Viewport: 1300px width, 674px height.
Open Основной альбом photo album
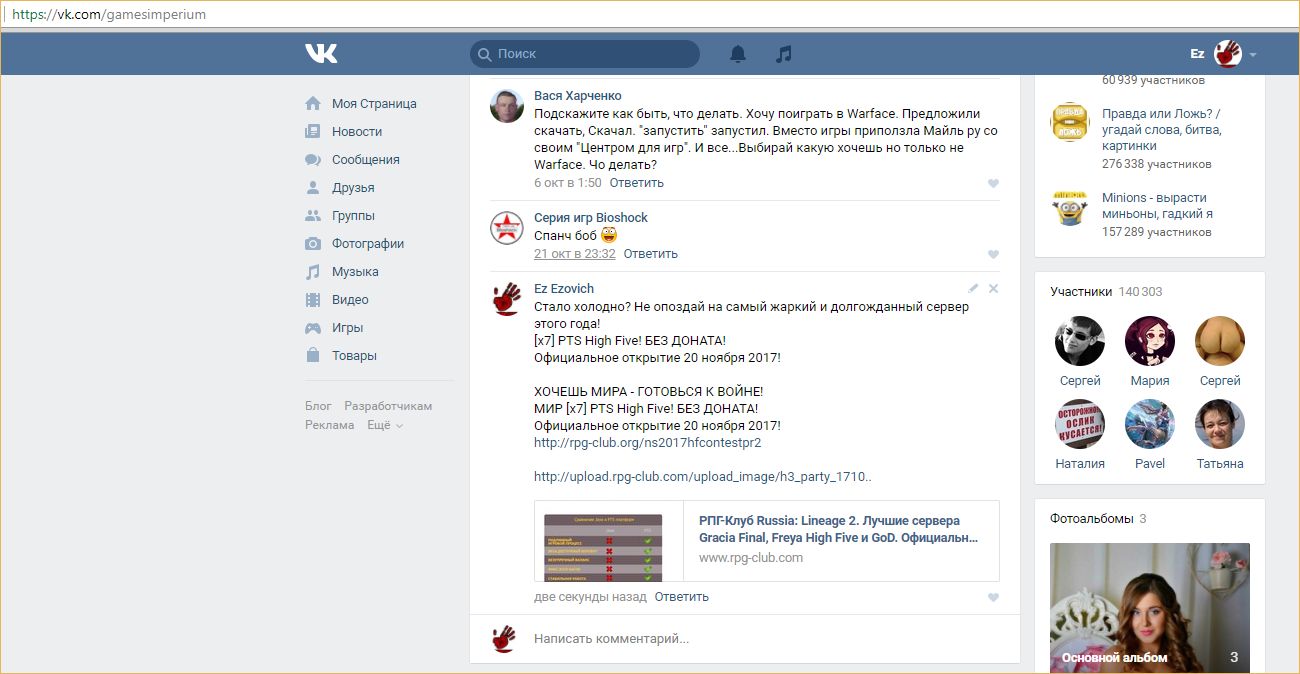1150,608
